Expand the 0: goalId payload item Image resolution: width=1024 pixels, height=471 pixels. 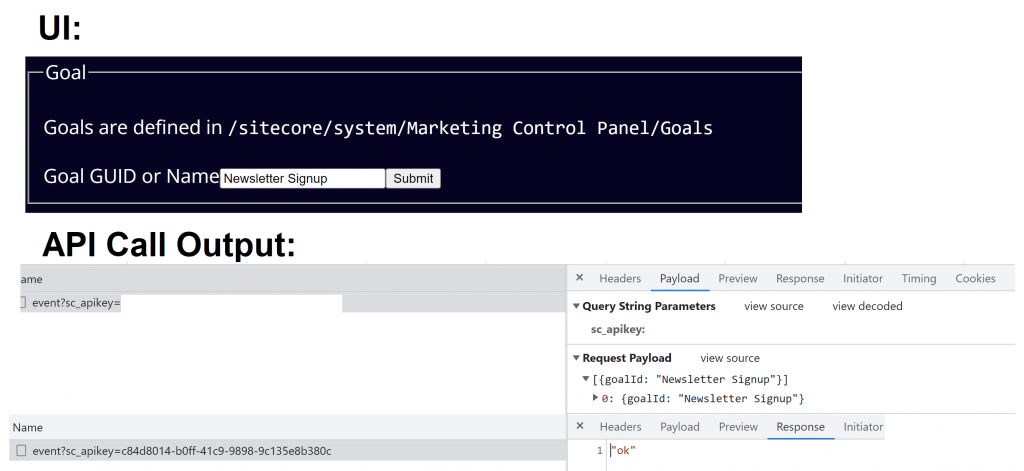tap(596, 397)
